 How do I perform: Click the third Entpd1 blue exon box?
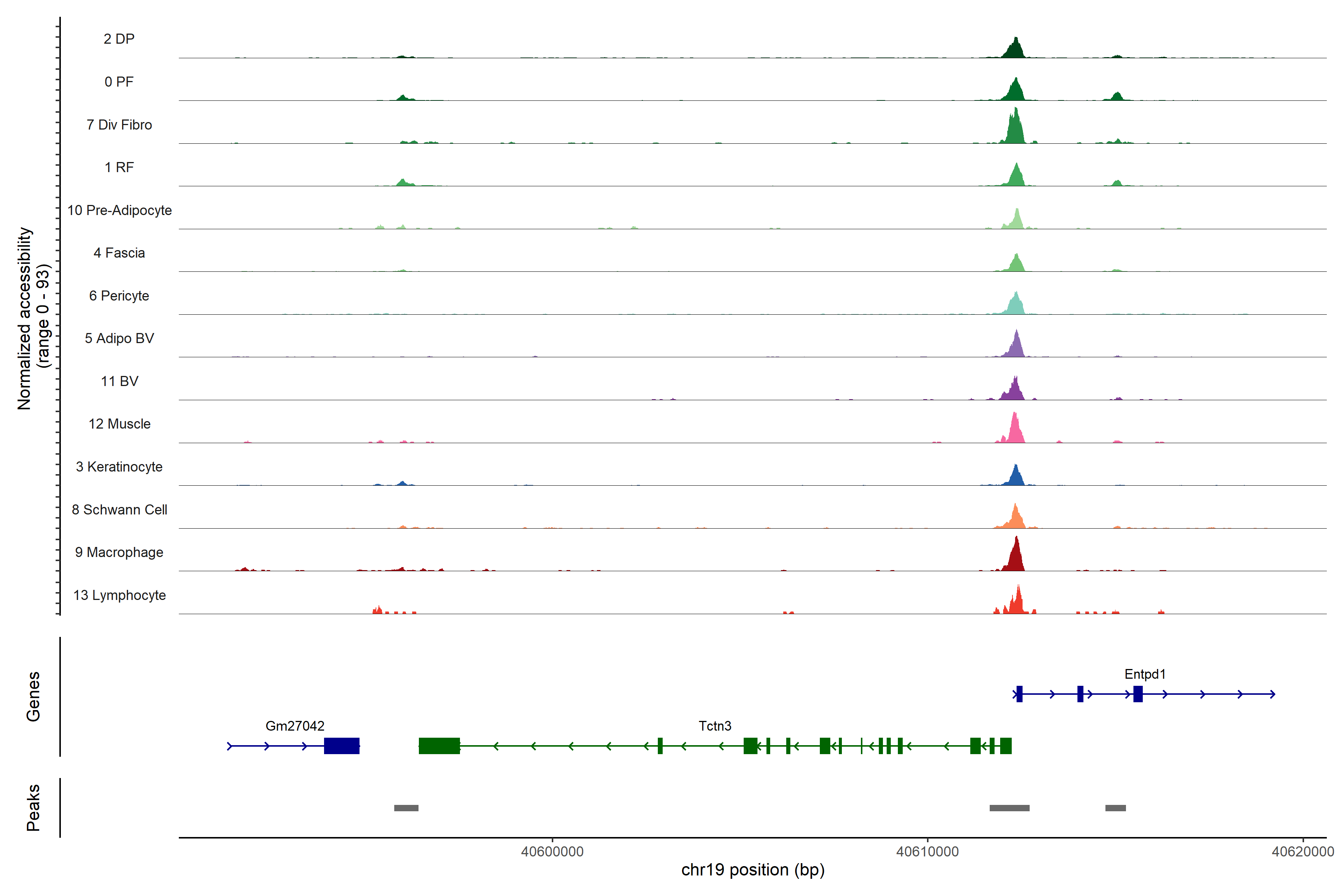tap(1138, 694)
